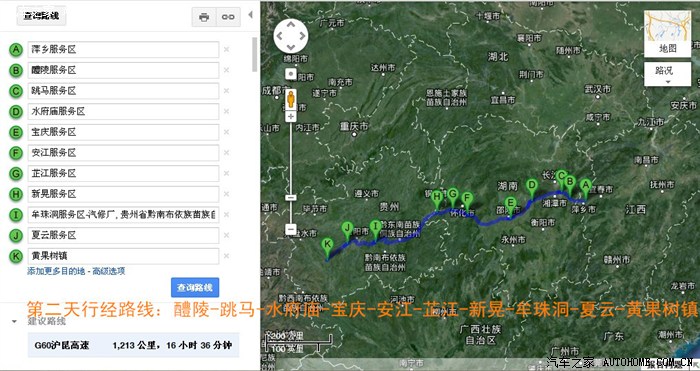The height and width of the screenshot is (371, 700).
Task: Open the 路况 traffic dropdown
Action: coord(667,74)
